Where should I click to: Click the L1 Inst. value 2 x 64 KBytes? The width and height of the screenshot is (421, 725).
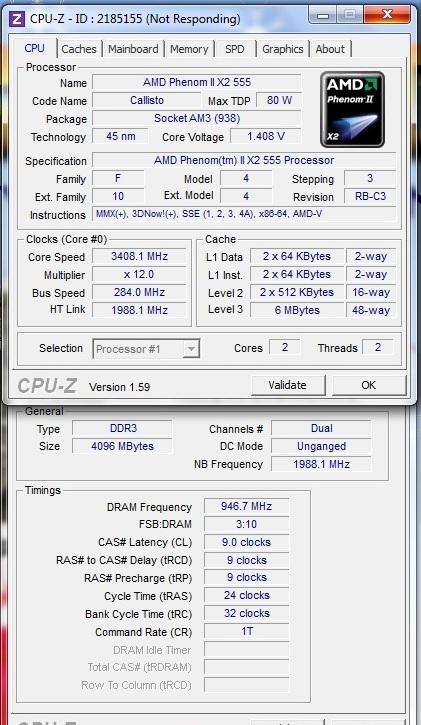click(297, 274)
